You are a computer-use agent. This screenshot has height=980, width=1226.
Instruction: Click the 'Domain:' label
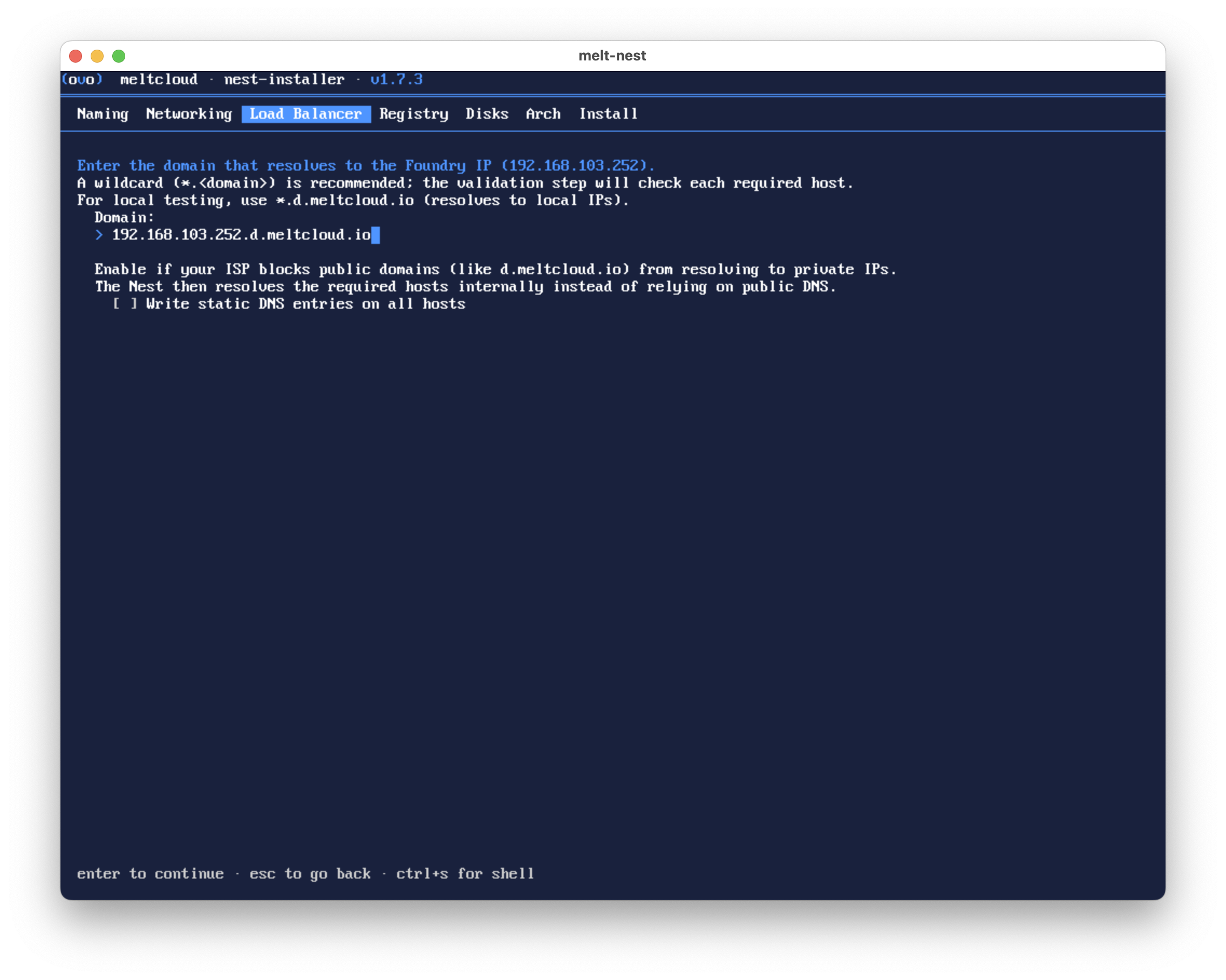(x=125, y=218)
